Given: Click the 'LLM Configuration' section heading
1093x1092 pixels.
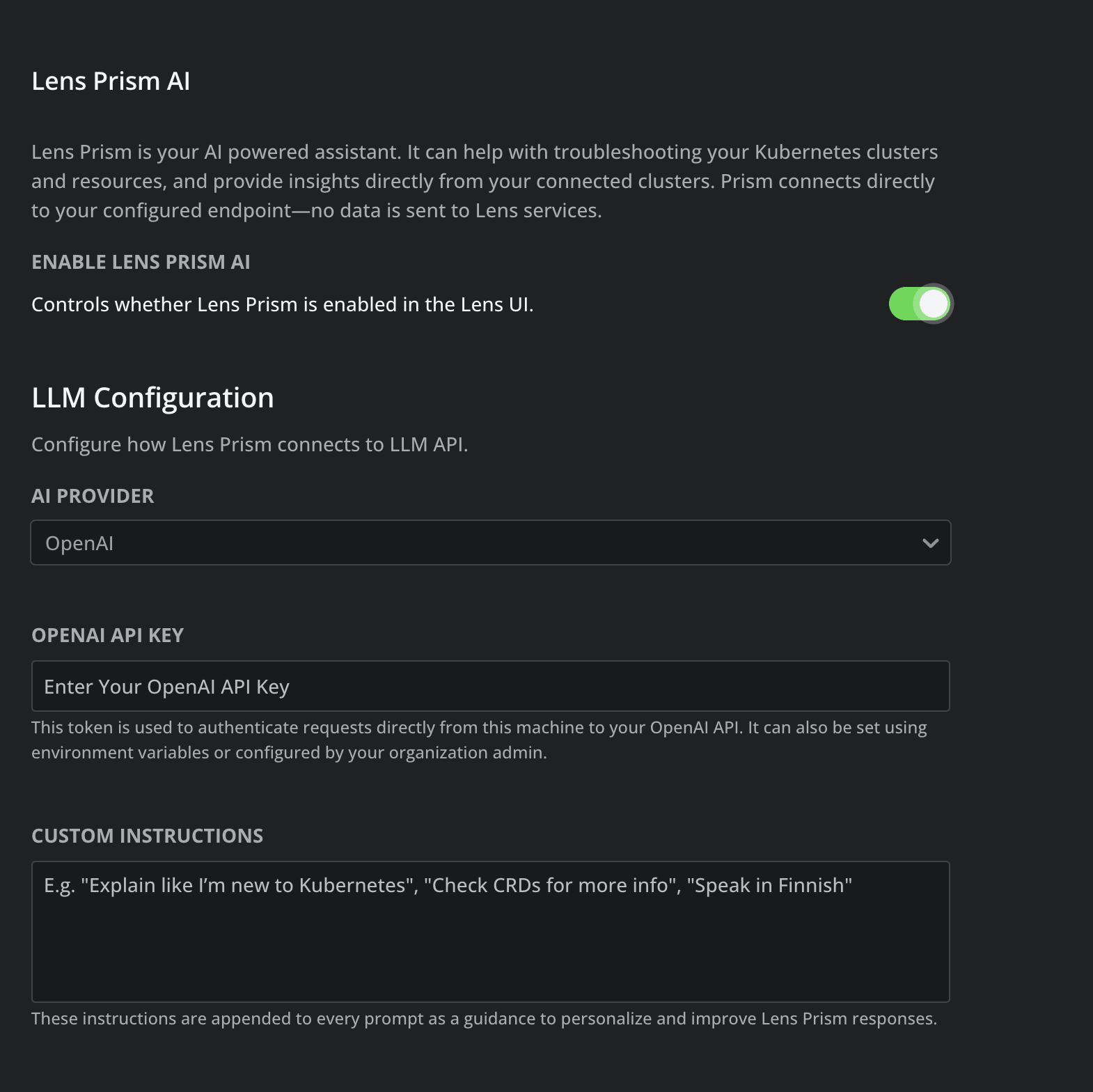Looking at the screenshot, I should tap(152, 397).
